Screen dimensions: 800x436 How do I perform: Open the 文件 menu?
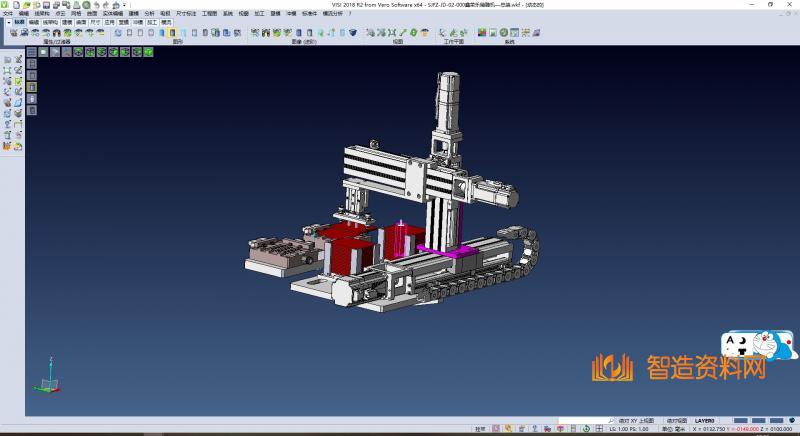pos(7,13)
